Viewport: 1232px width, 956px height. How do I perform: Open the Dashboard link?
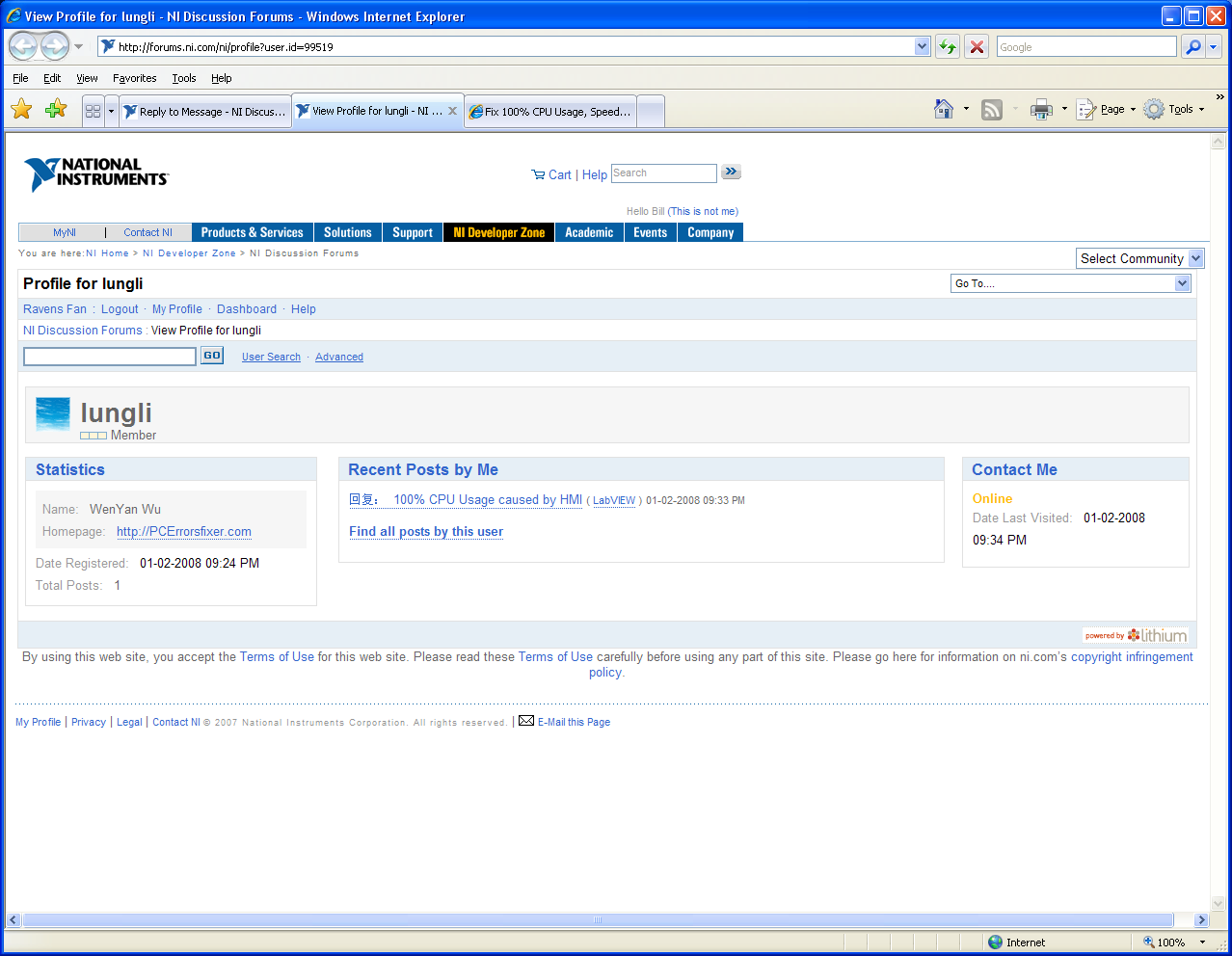point(247,308)
